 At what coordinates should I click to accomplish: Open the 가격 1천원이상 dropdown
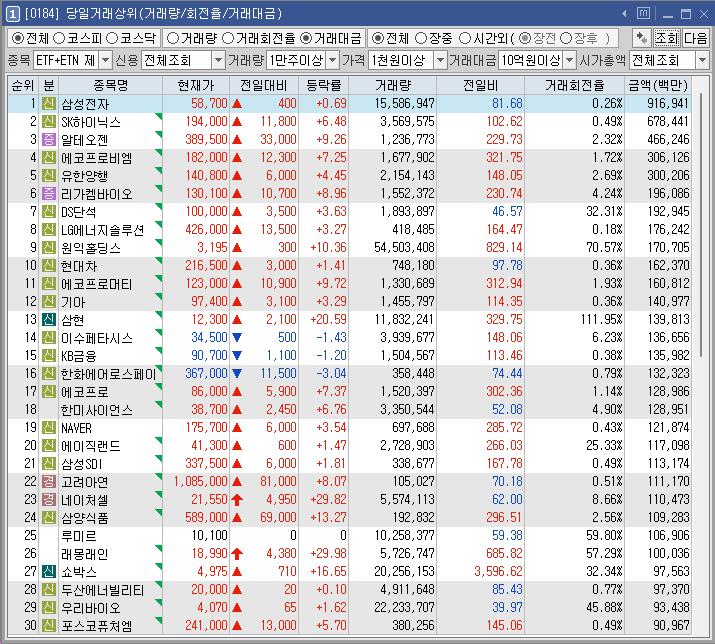pos(440,60)
